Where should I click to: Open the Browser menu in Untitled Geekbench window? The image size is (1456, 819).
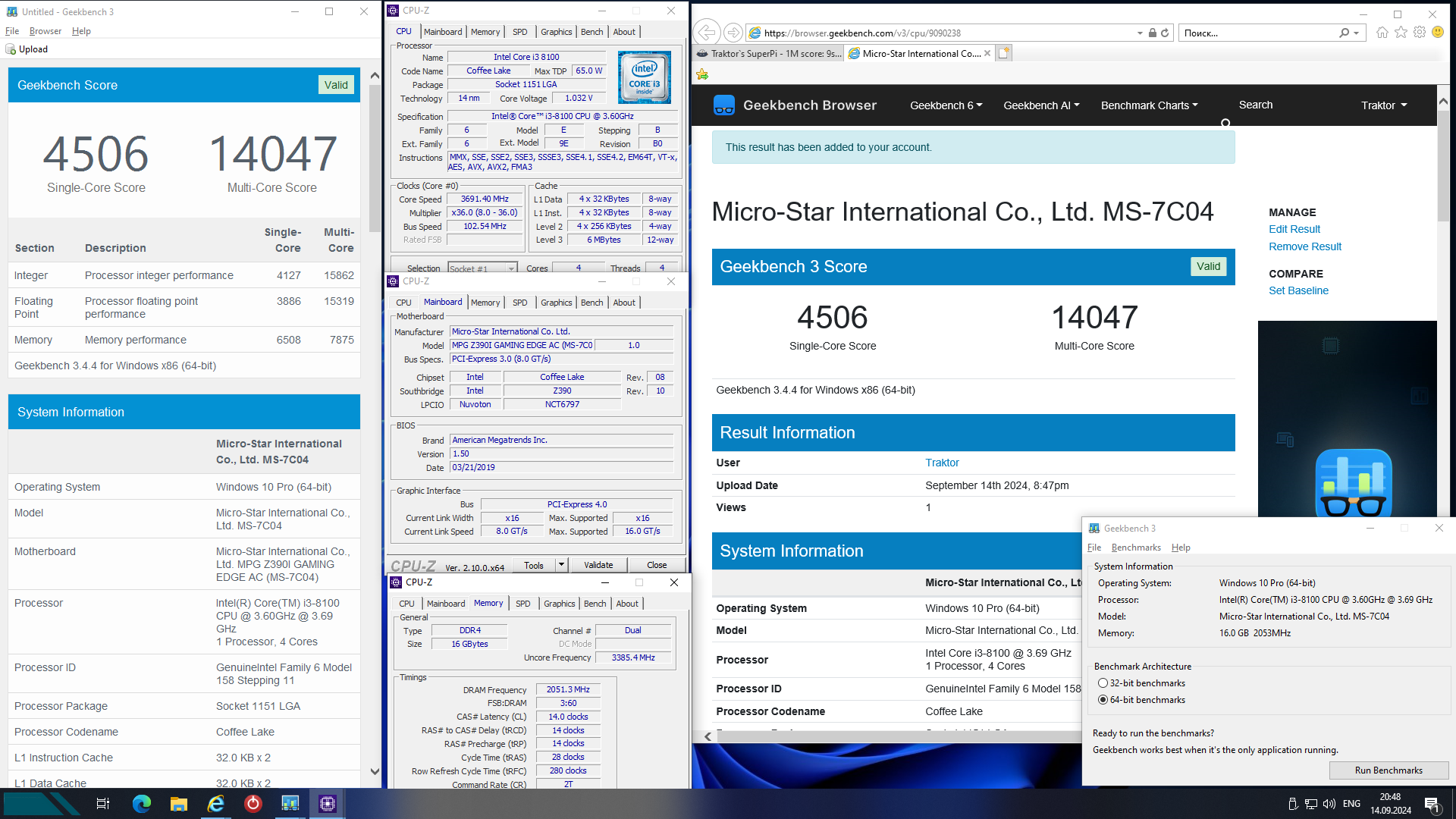[x=45, y=31]
